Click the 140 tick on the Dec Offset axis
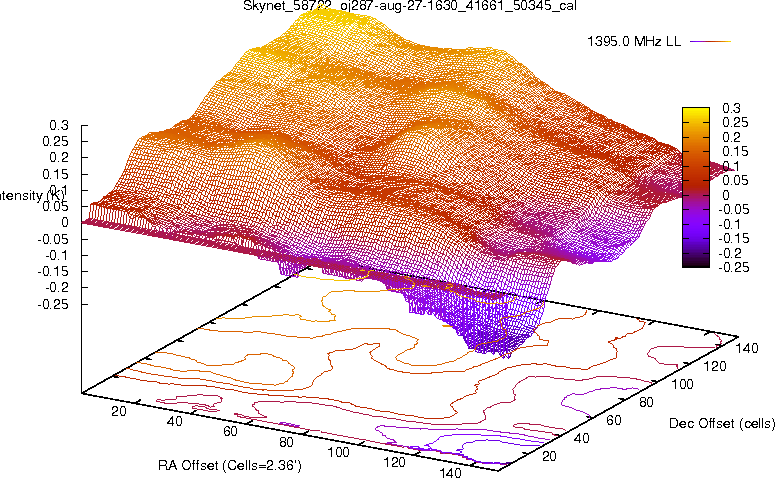The width and height of the screenshot is (775, 478). pyautogui.click(x=746, y=348)
